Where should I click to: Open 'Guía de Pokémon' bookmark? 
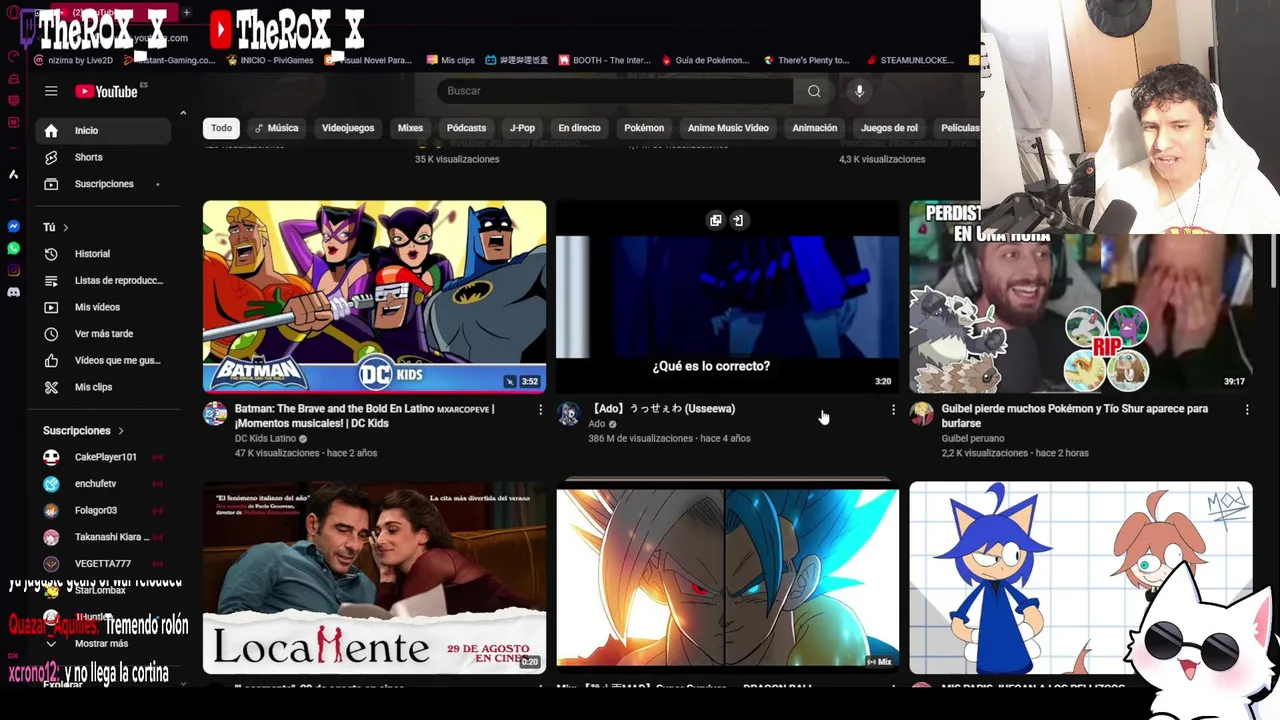704,60
